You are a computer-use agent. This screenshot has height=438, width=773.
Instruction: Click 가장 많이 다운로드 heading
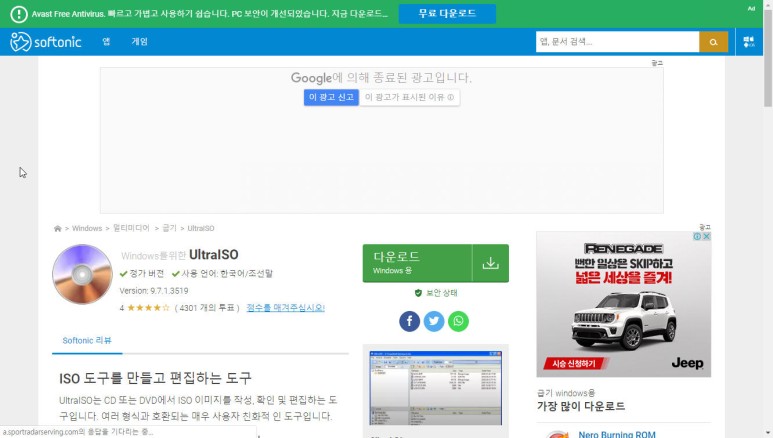pyautogui.click(x=581, y=406)
